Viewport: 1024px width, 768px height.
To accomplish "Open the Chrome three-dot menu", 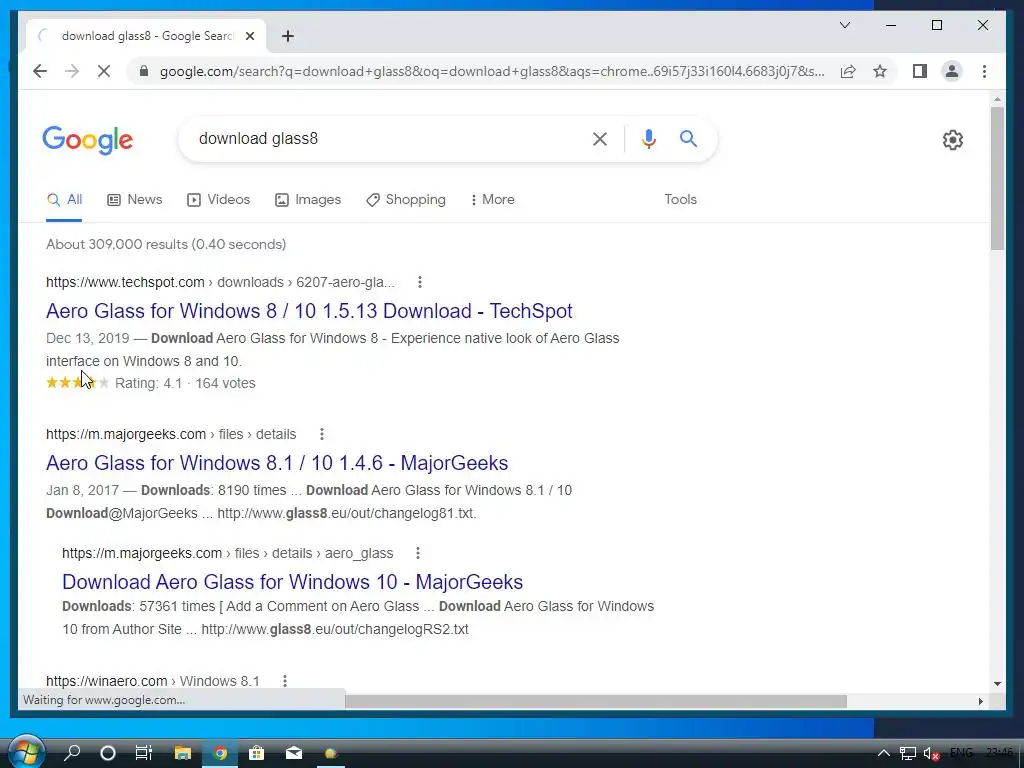I will [984, 71].
